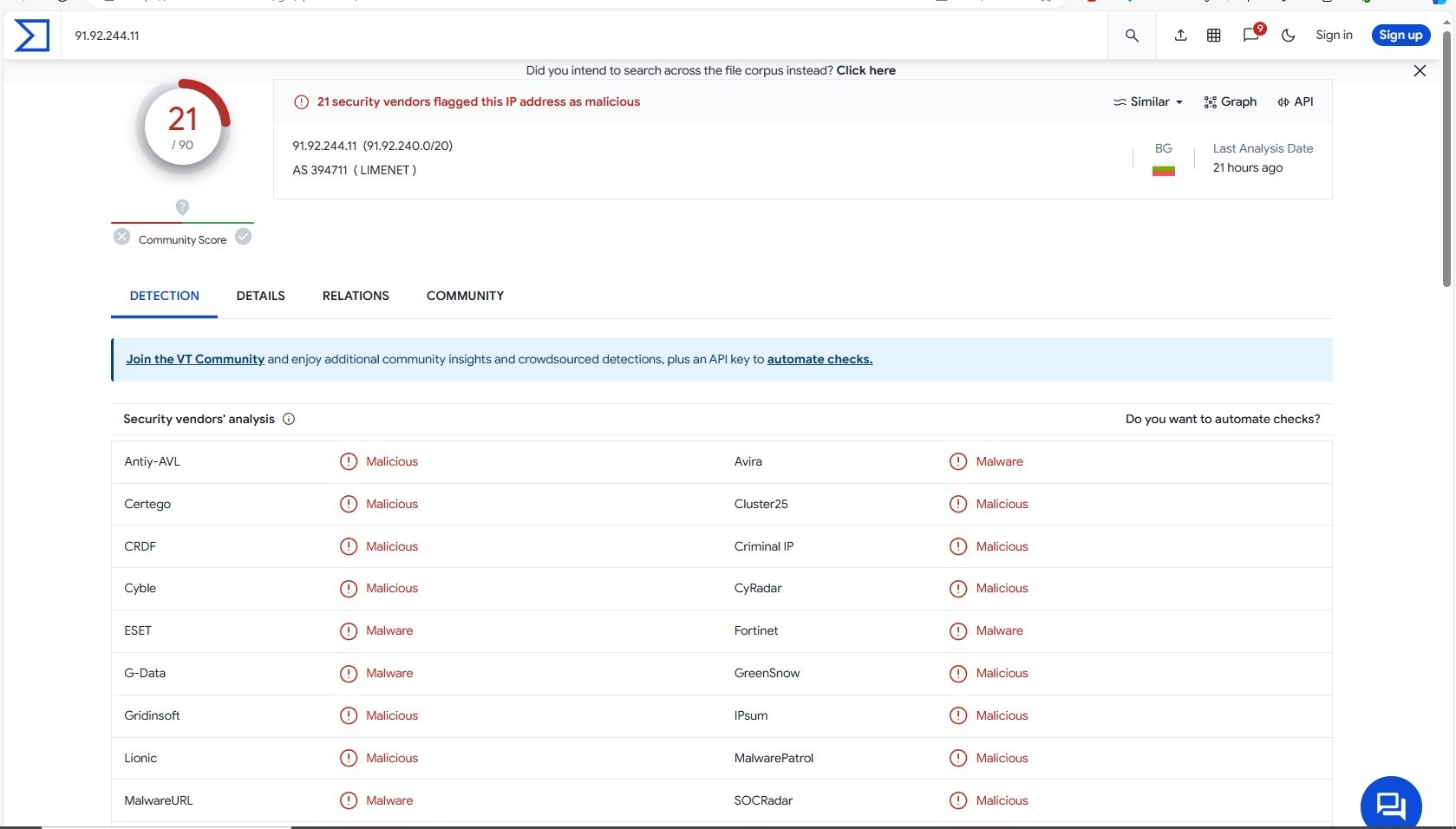
Task: Click the alert icon in SOCRadar row
Action: point(958,800)
